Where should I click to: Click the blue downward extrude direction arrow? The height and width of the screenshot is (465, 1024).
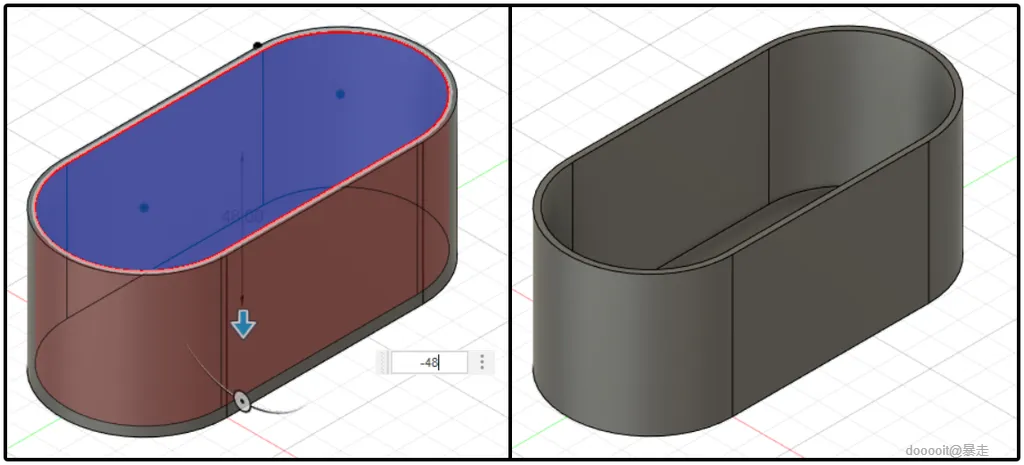[x=244, y=324]
